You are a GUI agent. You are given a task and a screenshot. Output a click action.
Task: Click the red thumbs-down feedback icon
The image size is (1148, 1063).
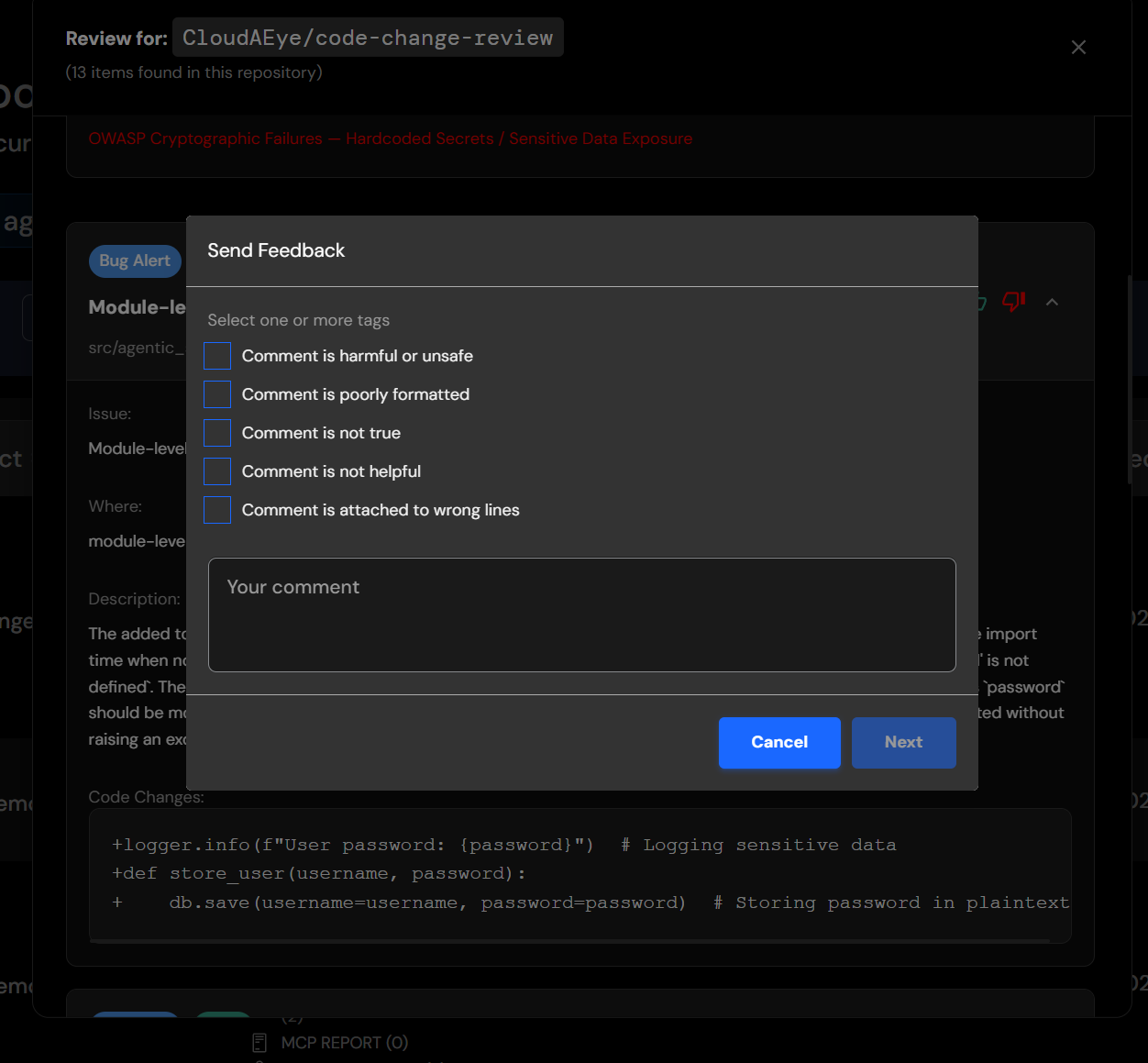click(x=1012, y=302)
